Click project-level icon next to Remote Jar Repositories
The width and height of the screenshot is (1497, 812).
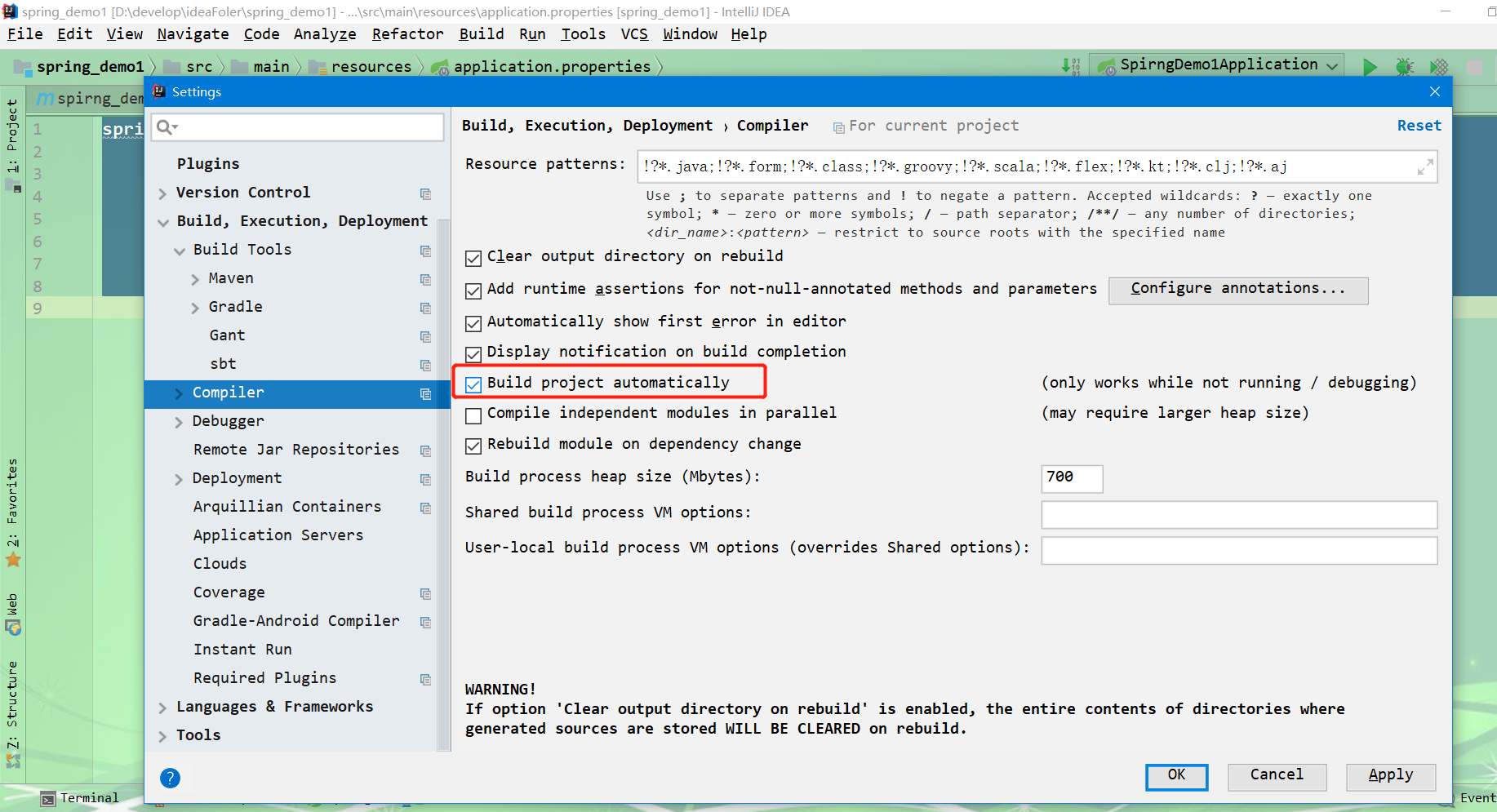(425, 450)
